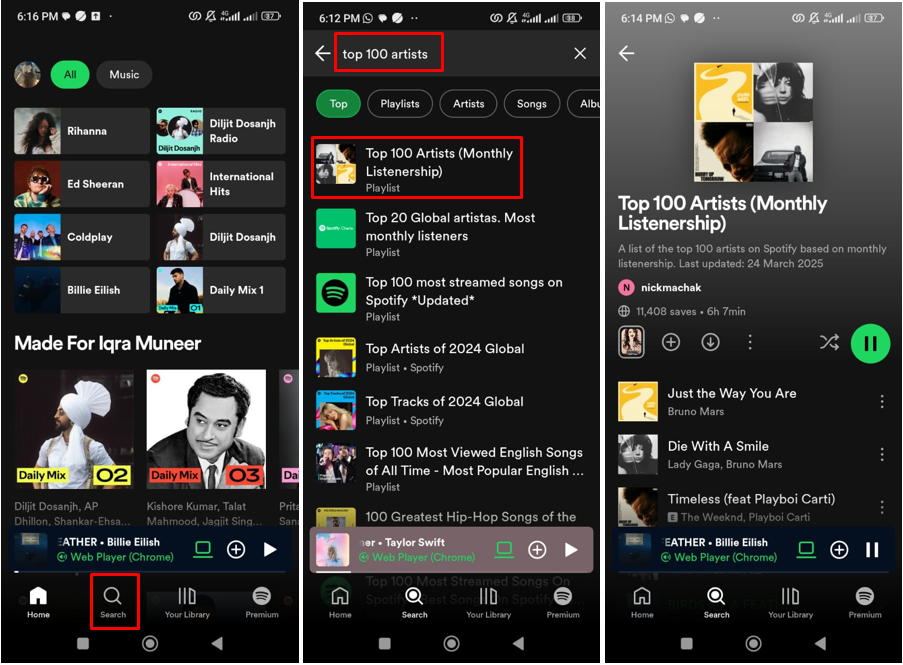Enable shuffle for the Top 100 Artists playlist
The image size is (903, 665).
[829, 342]
